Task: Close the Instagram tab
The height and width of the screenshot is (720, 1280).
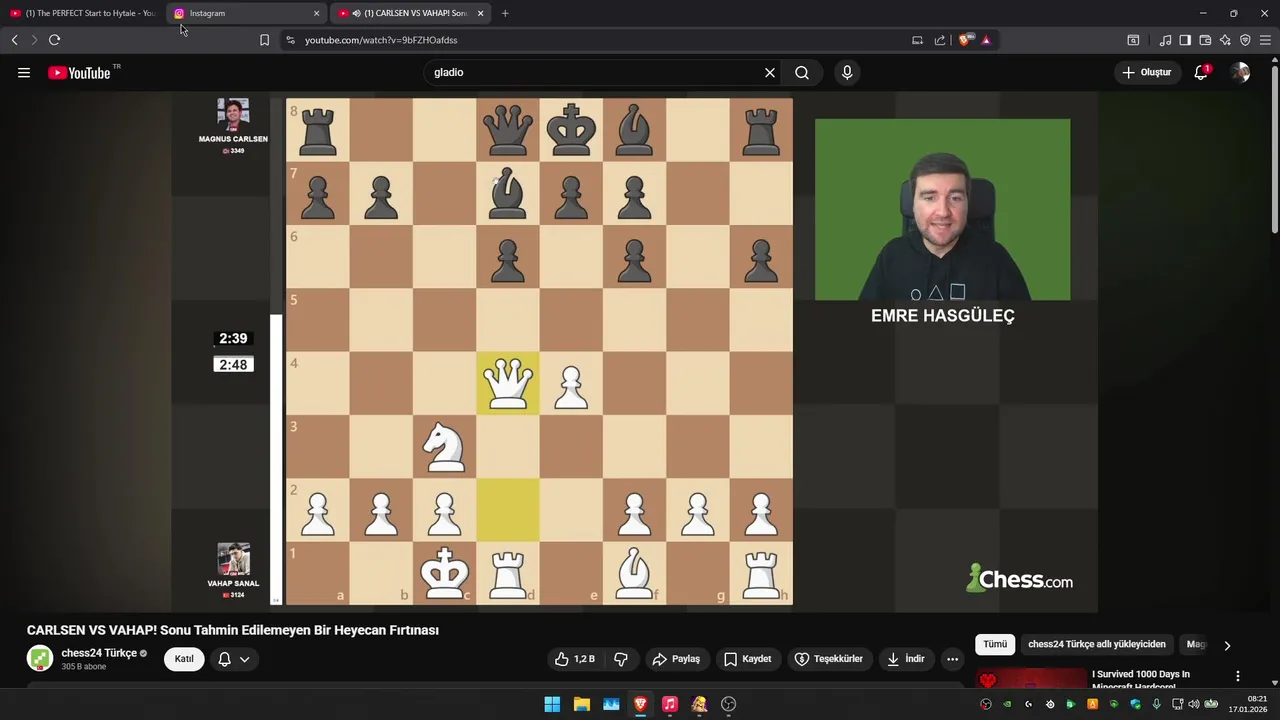Action: coord(317,13)
